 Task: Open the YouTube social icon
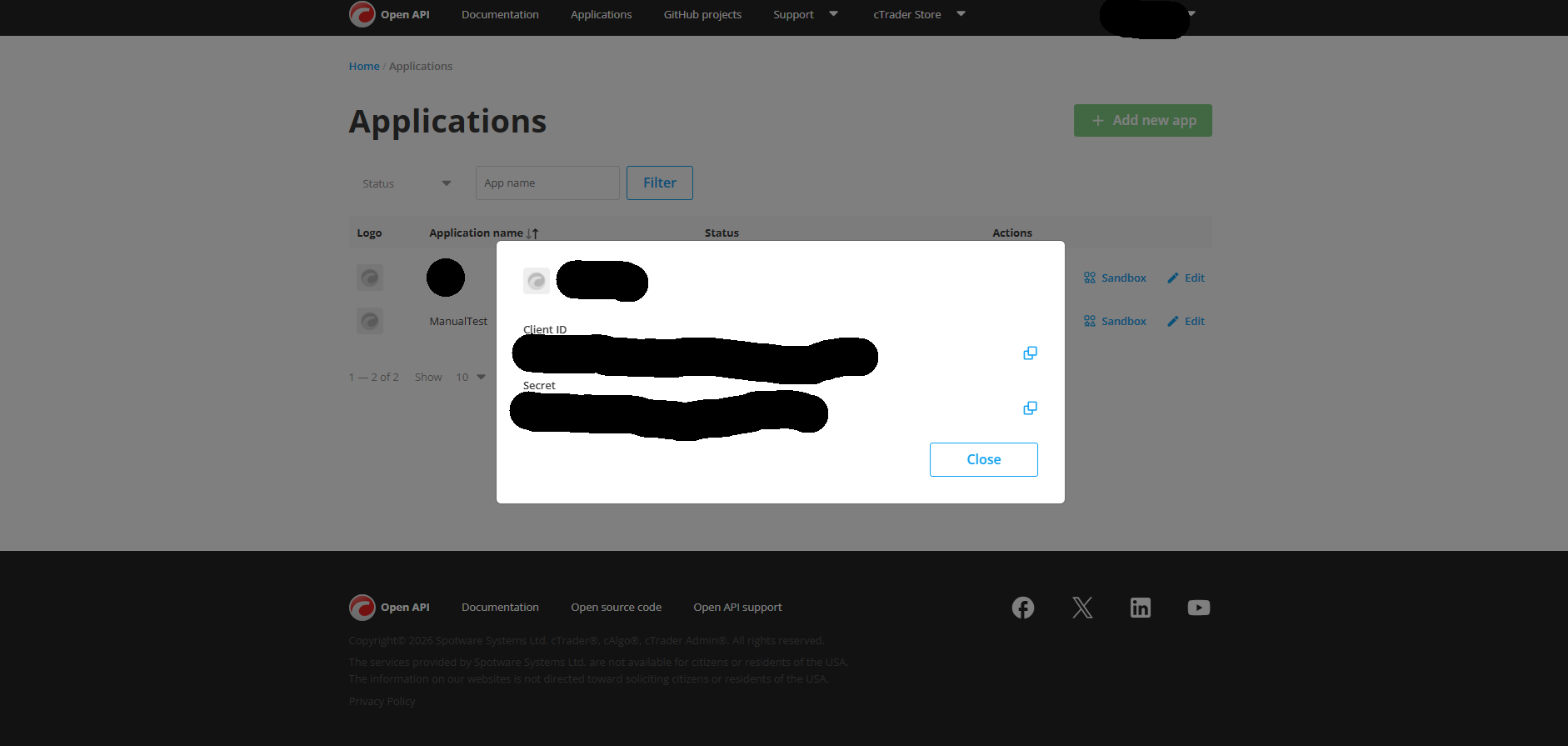tap(1199, 608)
